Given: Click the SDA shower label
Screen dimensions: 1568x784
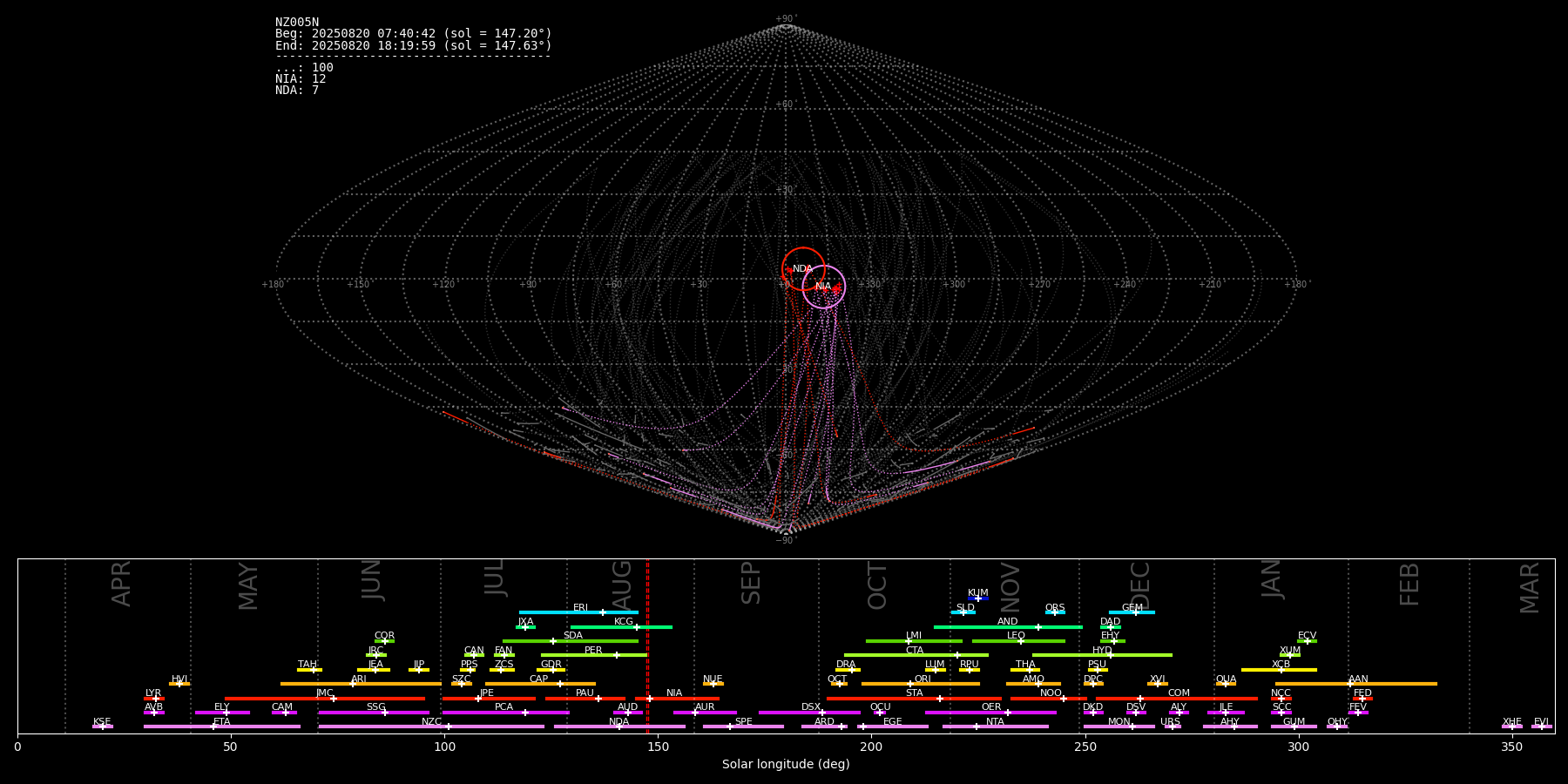Looking at the screenshot, I should click(x=573, y=636).
